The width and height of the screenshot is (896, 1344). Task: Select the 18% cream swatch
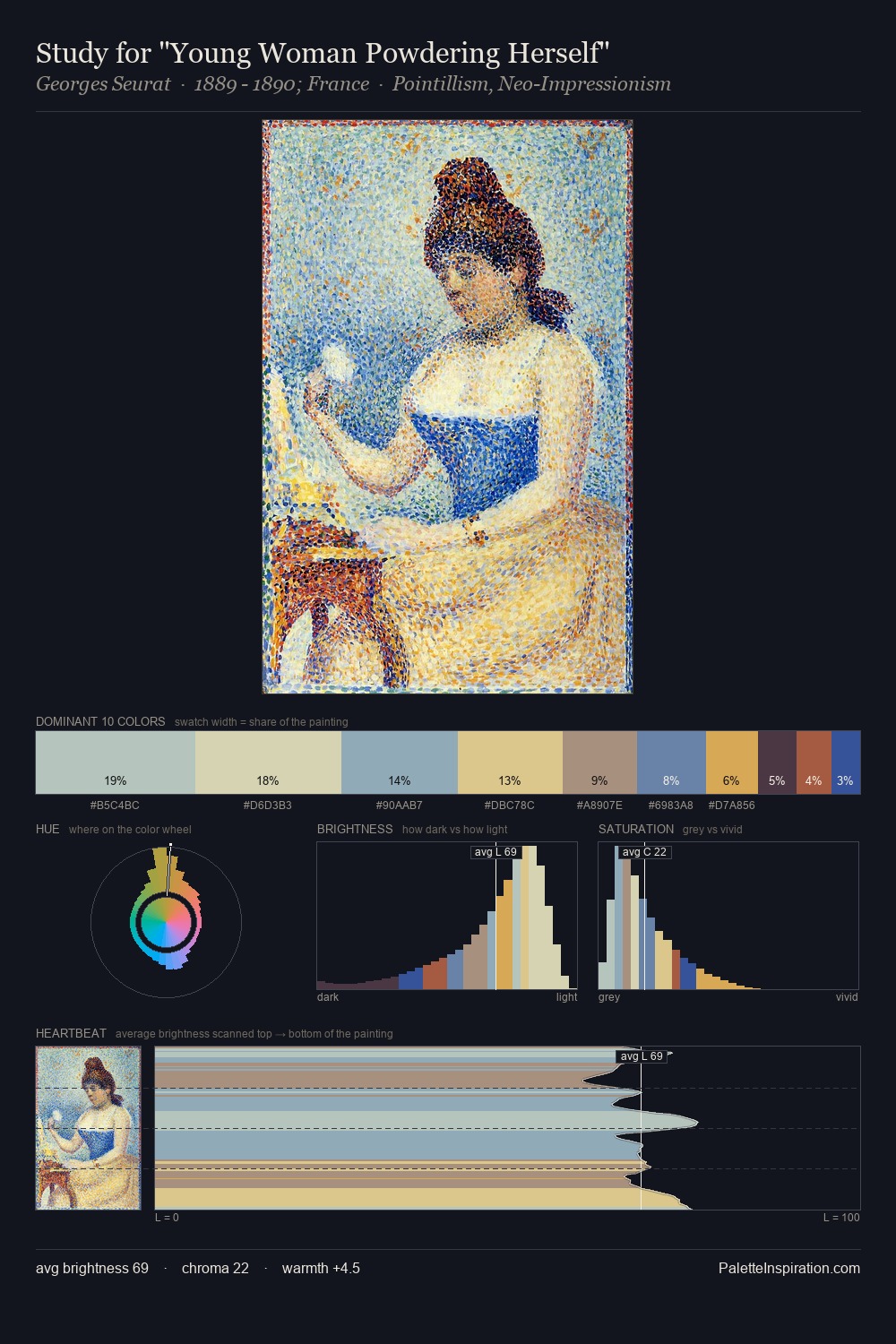(x=268, y=762)
